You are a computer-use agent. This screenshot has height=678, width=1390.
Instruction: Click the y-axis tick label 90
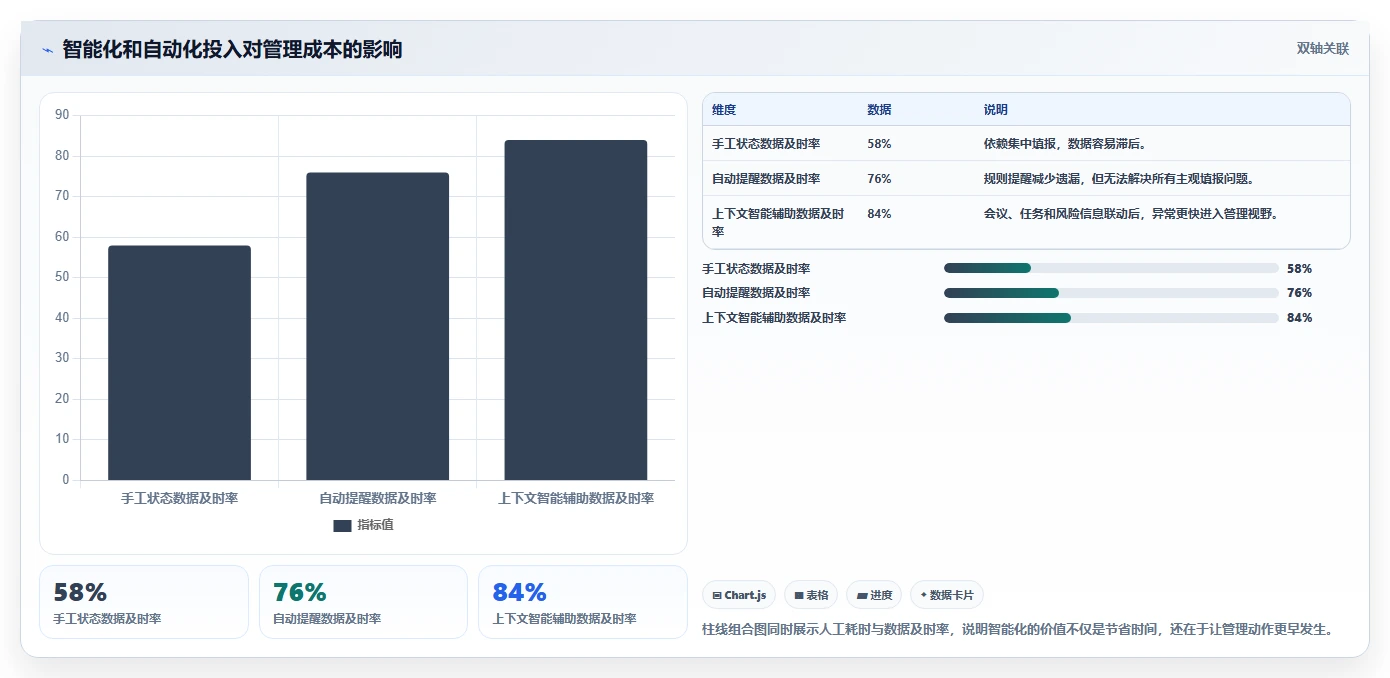62,115
